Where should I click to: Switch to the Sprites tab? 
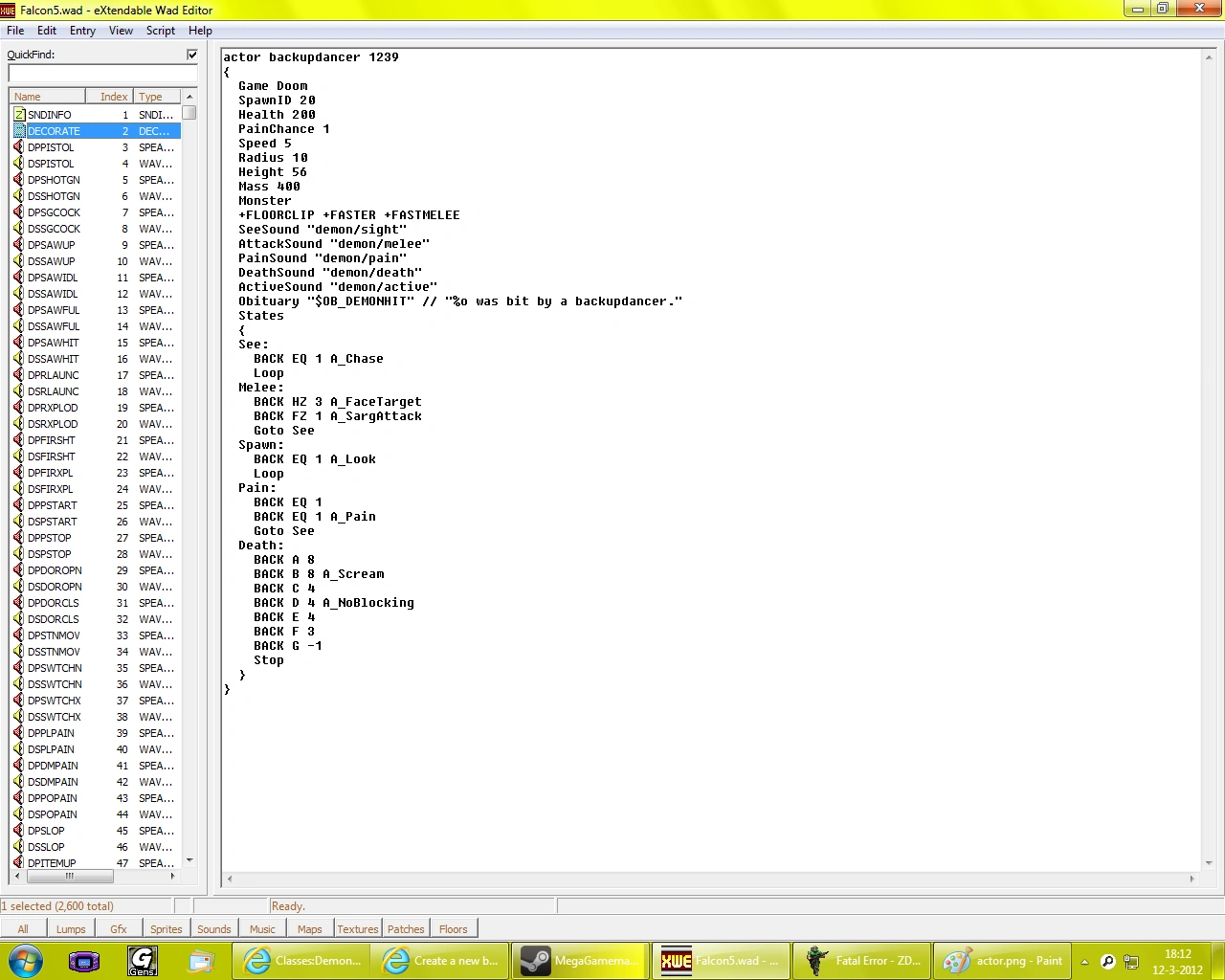(x=167, y=929)
